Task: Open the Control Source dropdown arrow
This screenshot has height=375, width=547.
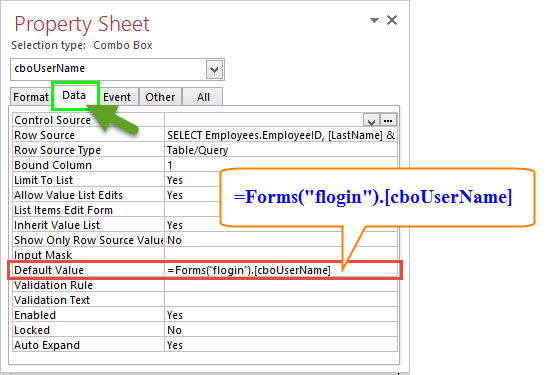Action: 371,120
